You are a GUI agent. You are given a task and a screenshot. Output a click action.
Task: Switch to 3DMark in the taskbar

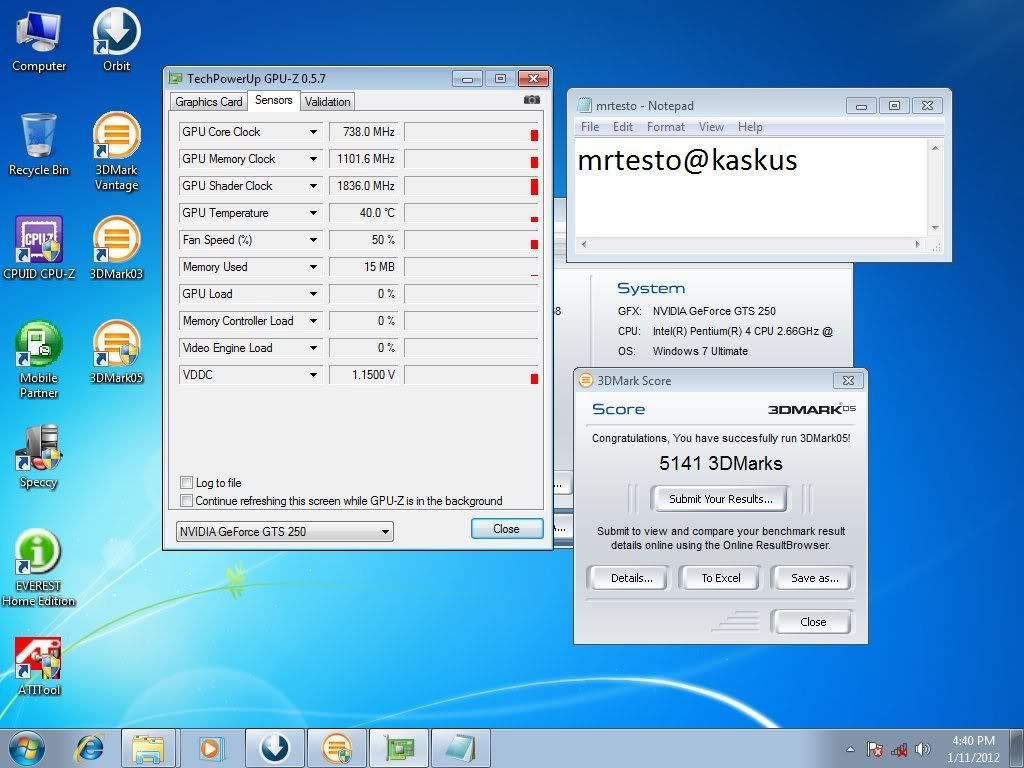tap(336, 748)
